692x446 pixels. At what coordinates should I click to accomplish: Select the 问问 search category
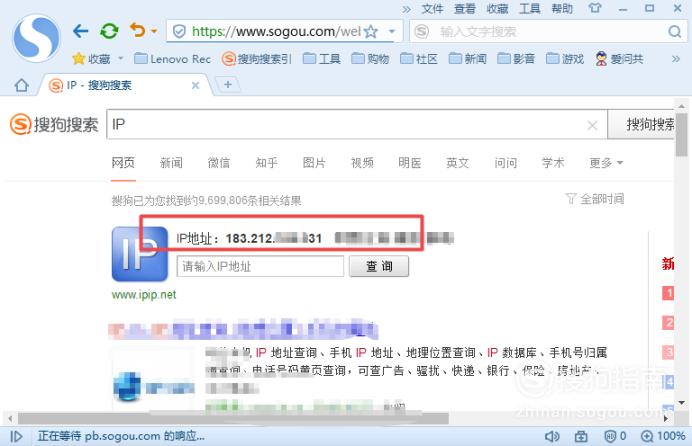click(505, 163)
